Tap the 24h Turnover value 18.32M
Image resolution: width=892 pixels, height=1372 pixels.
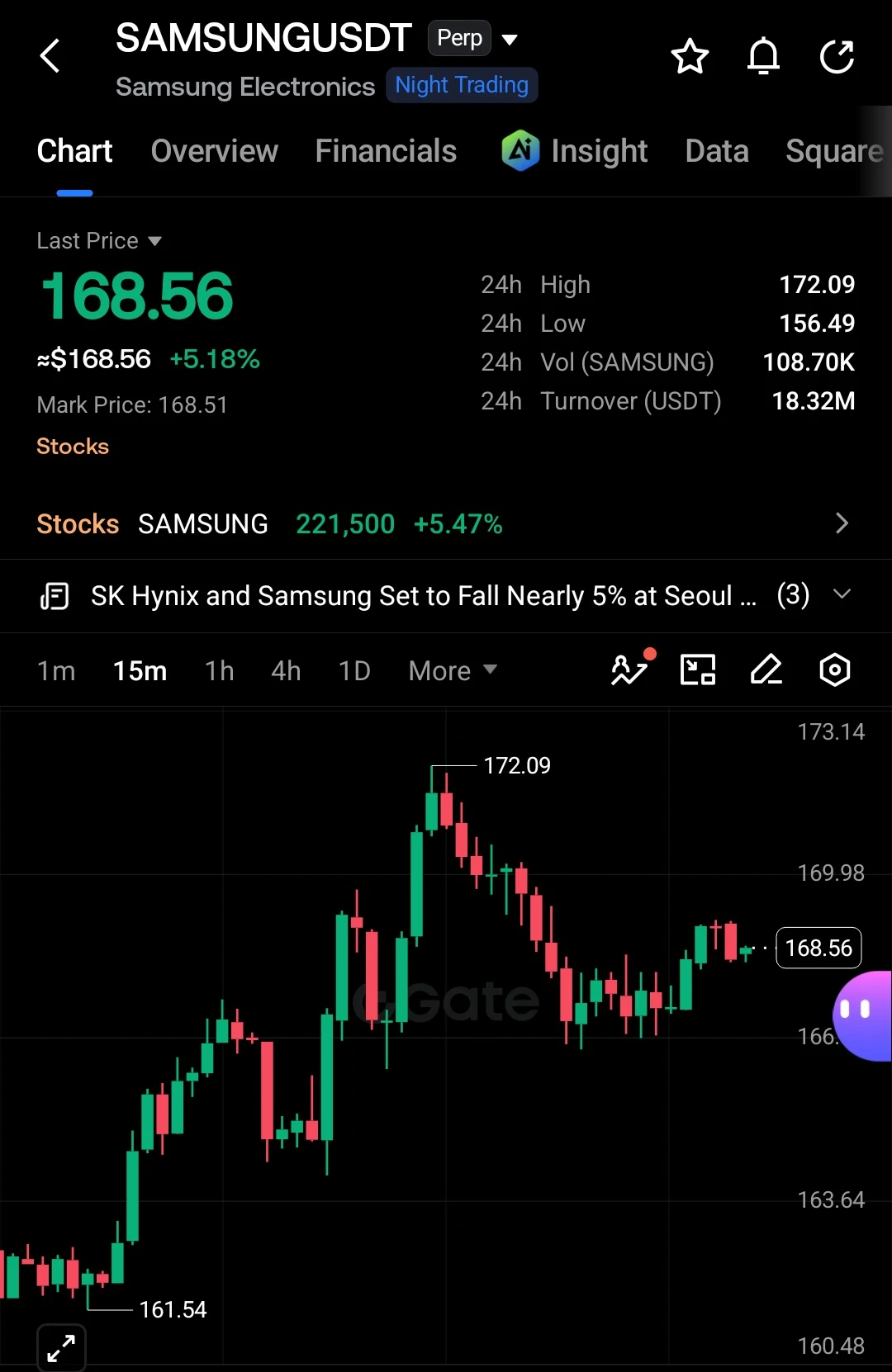(814, 401)
